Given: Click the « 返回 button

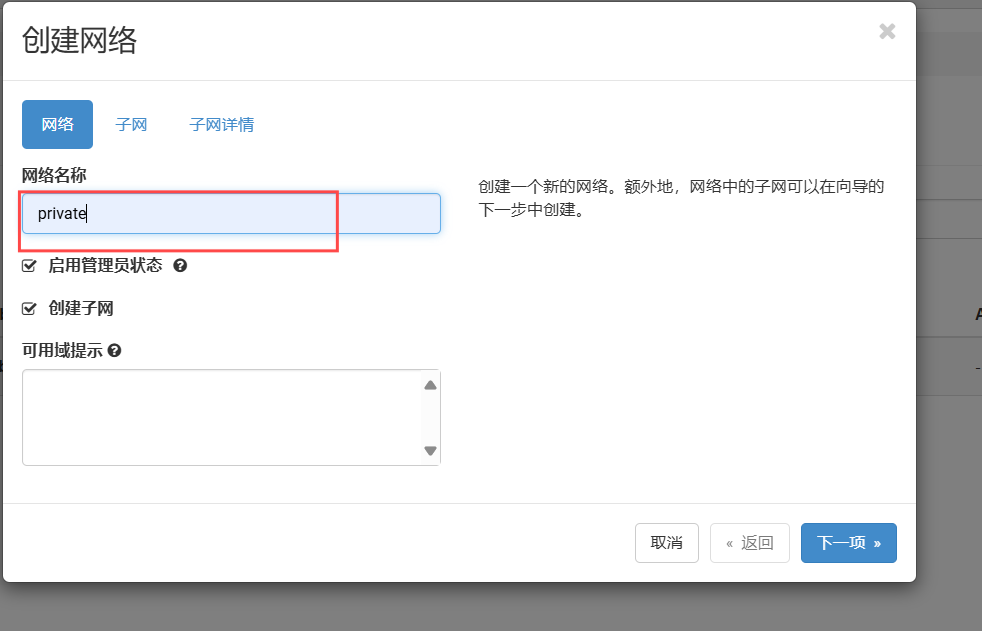Looking at the screenshot, I should 749,543.
